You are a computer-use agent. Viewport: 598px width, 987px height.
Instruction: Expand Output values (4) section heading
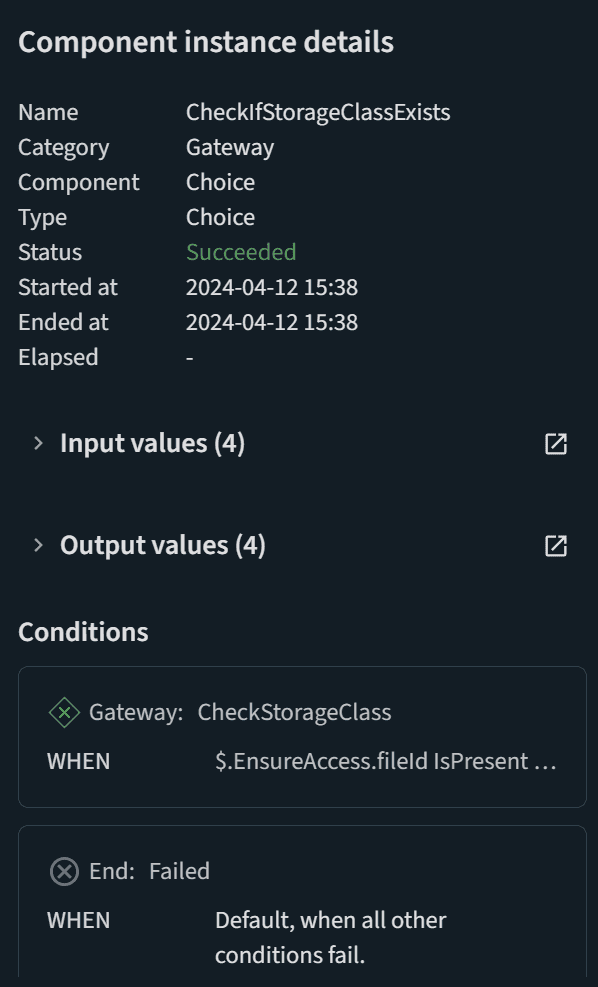[x=162, y=545]
